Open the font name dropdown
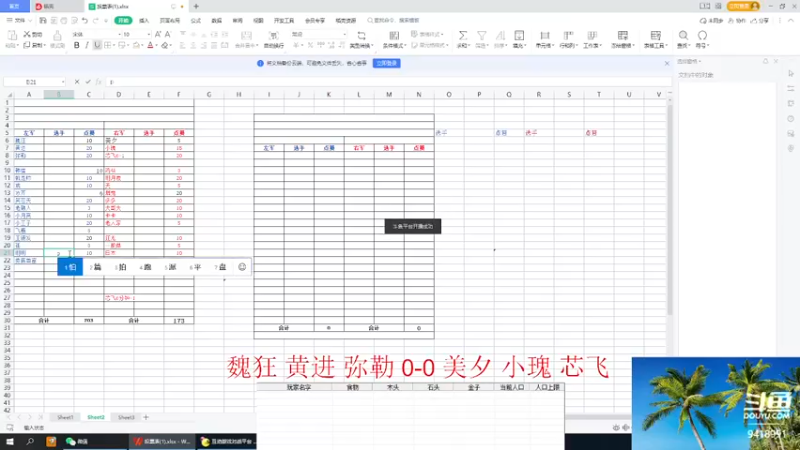Image resolution: width=800 pixels, height=450 pixels. pos(120,34)
